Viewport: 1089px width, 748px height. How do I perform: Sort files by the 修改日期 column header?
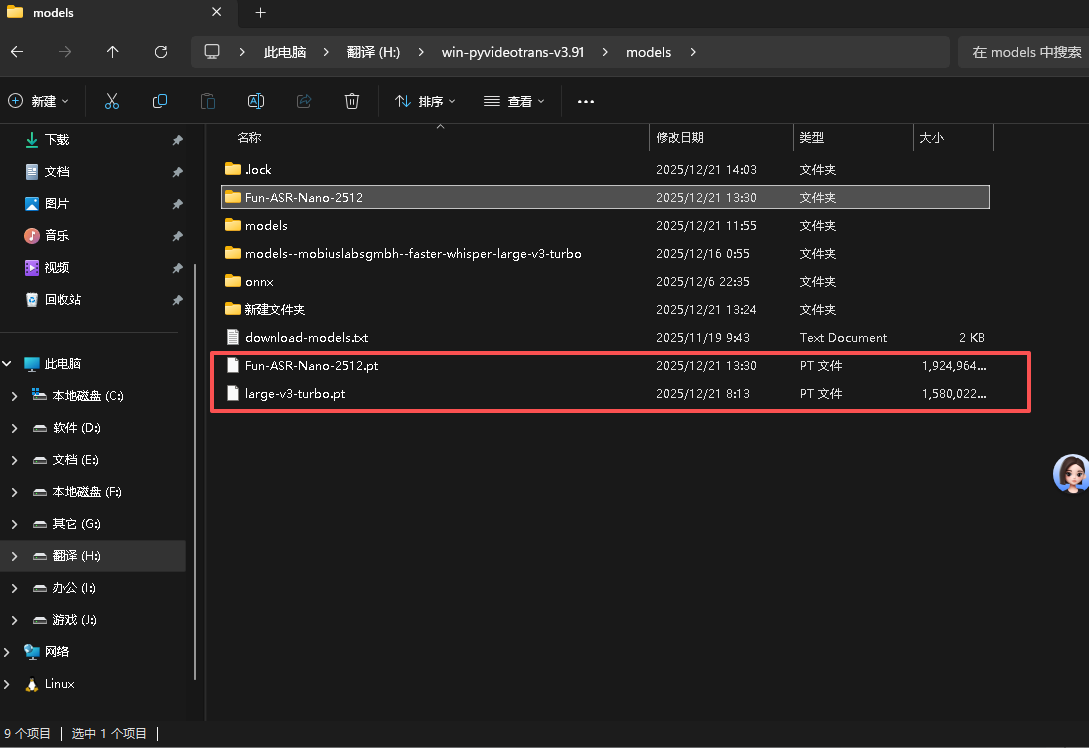[680, 137]
